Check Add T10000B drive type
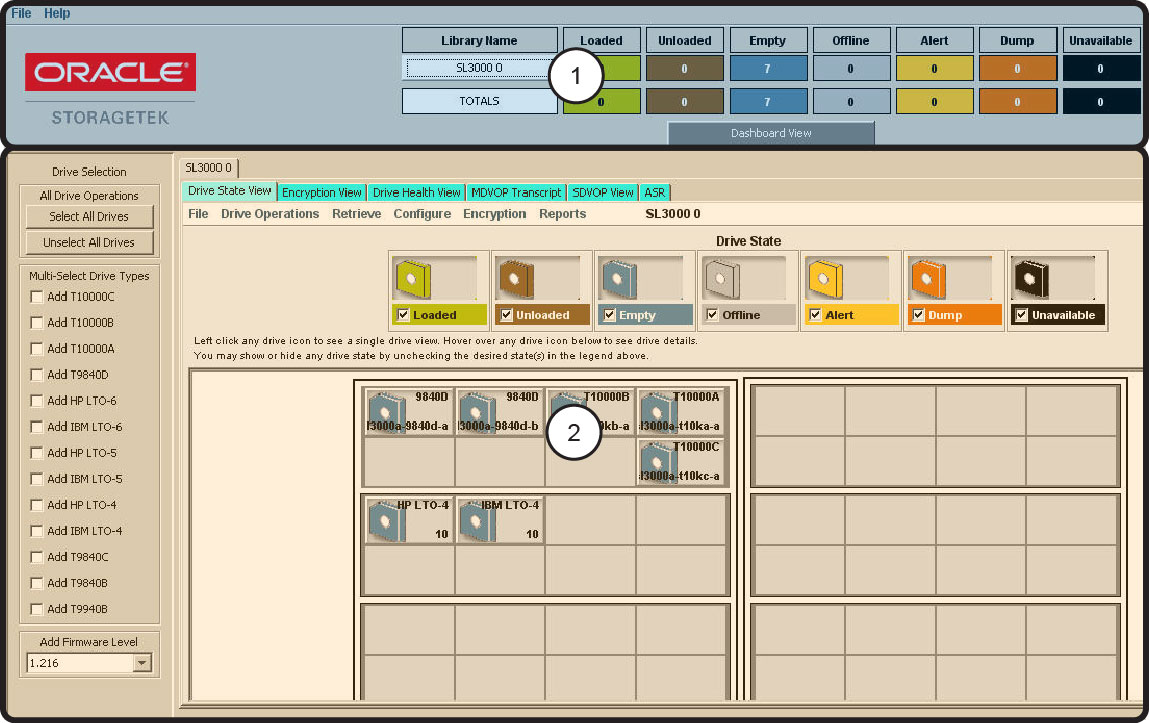Image resolution: width=1149 pixels, height=723 pixels. (37, 322)
